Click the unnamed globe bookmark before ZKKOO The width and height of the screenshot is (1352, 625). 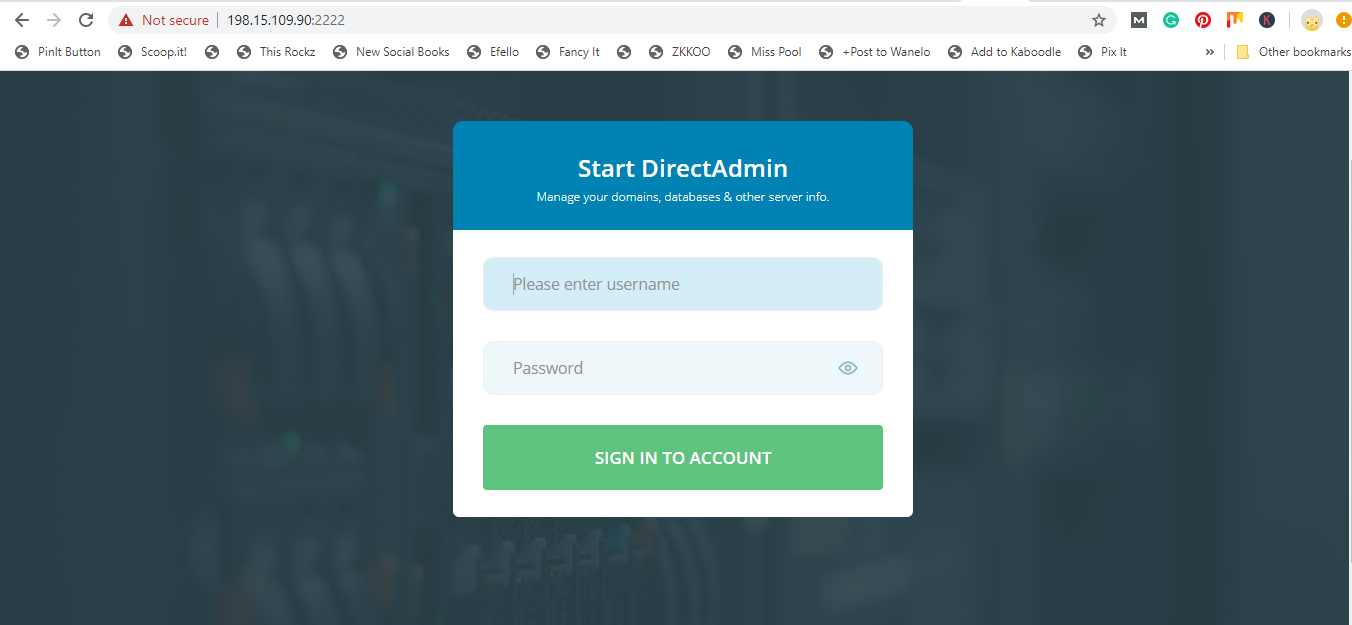point(624,52)
